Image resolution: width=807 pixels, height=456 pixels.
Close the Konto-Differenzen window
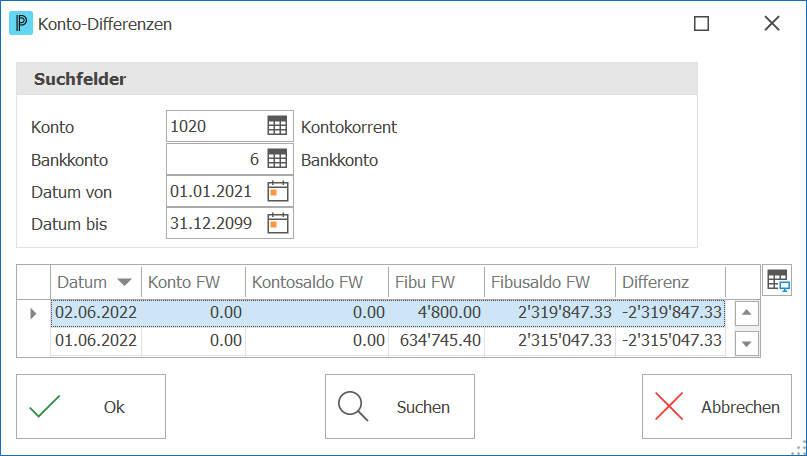pos(771,24)
